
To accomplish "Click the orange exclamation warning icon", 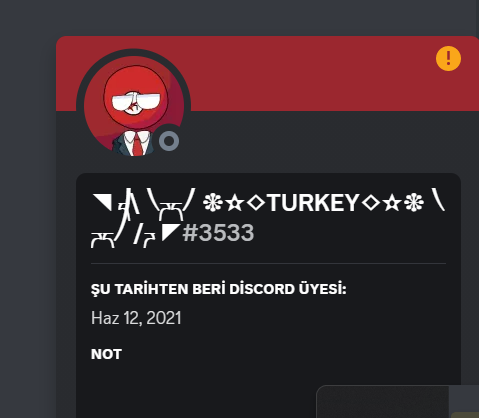I will click(448, 58).
